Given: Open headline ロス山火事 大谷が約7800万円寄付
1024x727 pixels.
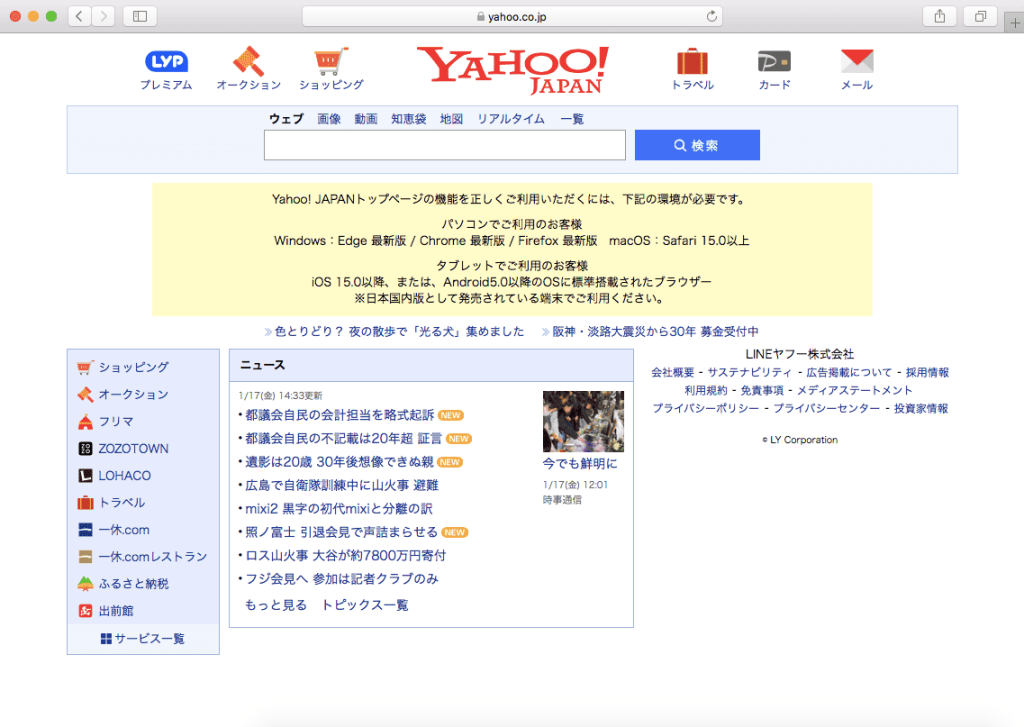Looking at the screenshot, I should (345, 555).
